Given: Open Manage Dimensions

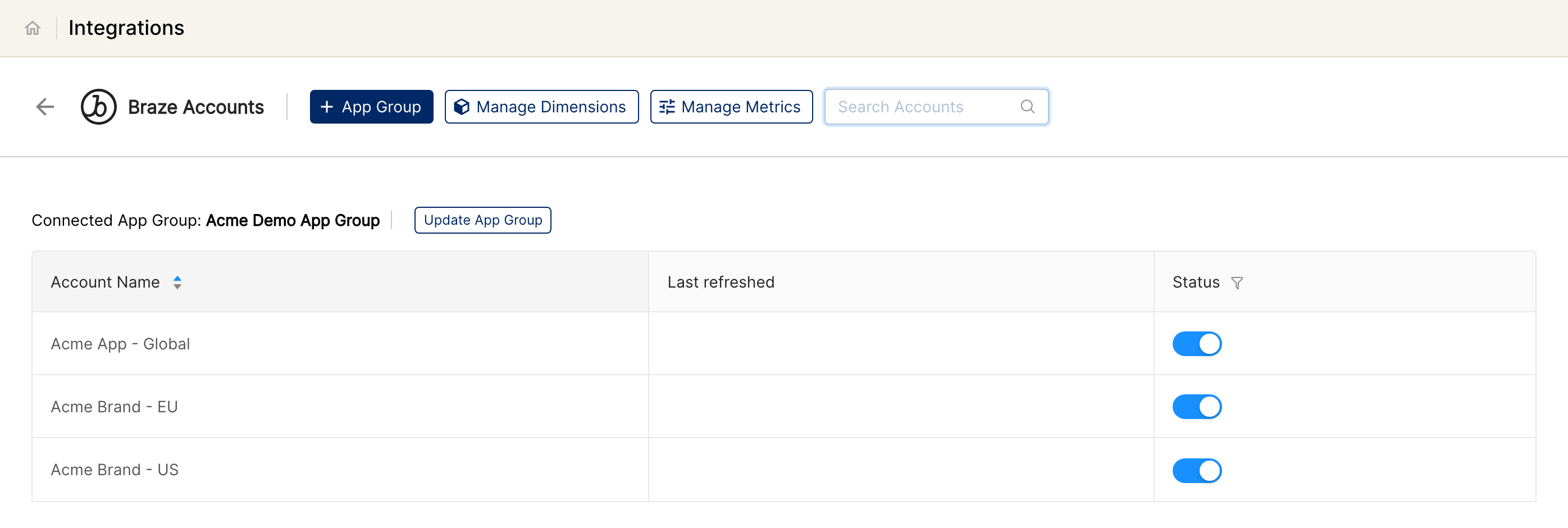Looking at the screenshot, I should [541, 107].
